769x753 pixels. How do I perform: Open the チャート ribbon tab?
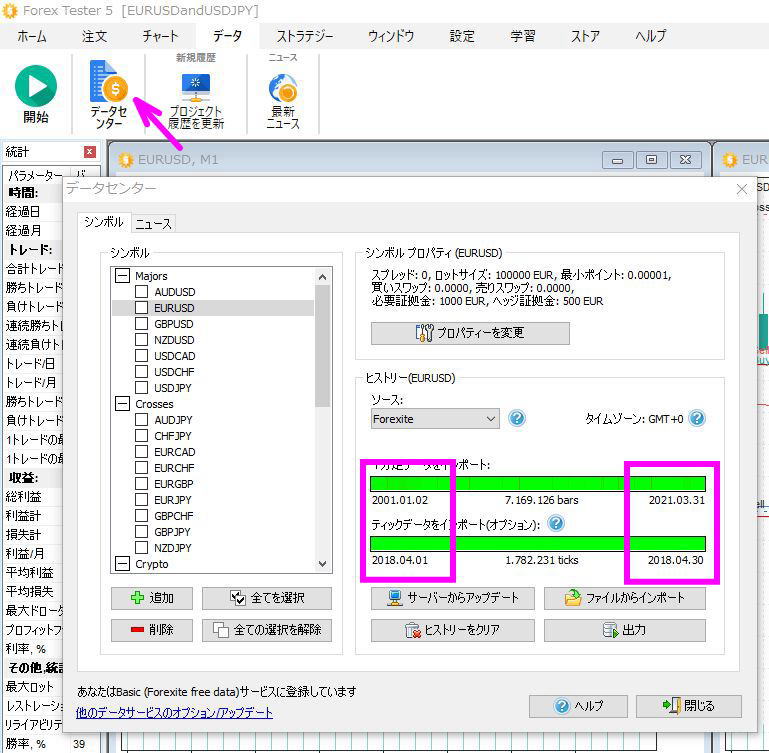click(x=160, y=36)
